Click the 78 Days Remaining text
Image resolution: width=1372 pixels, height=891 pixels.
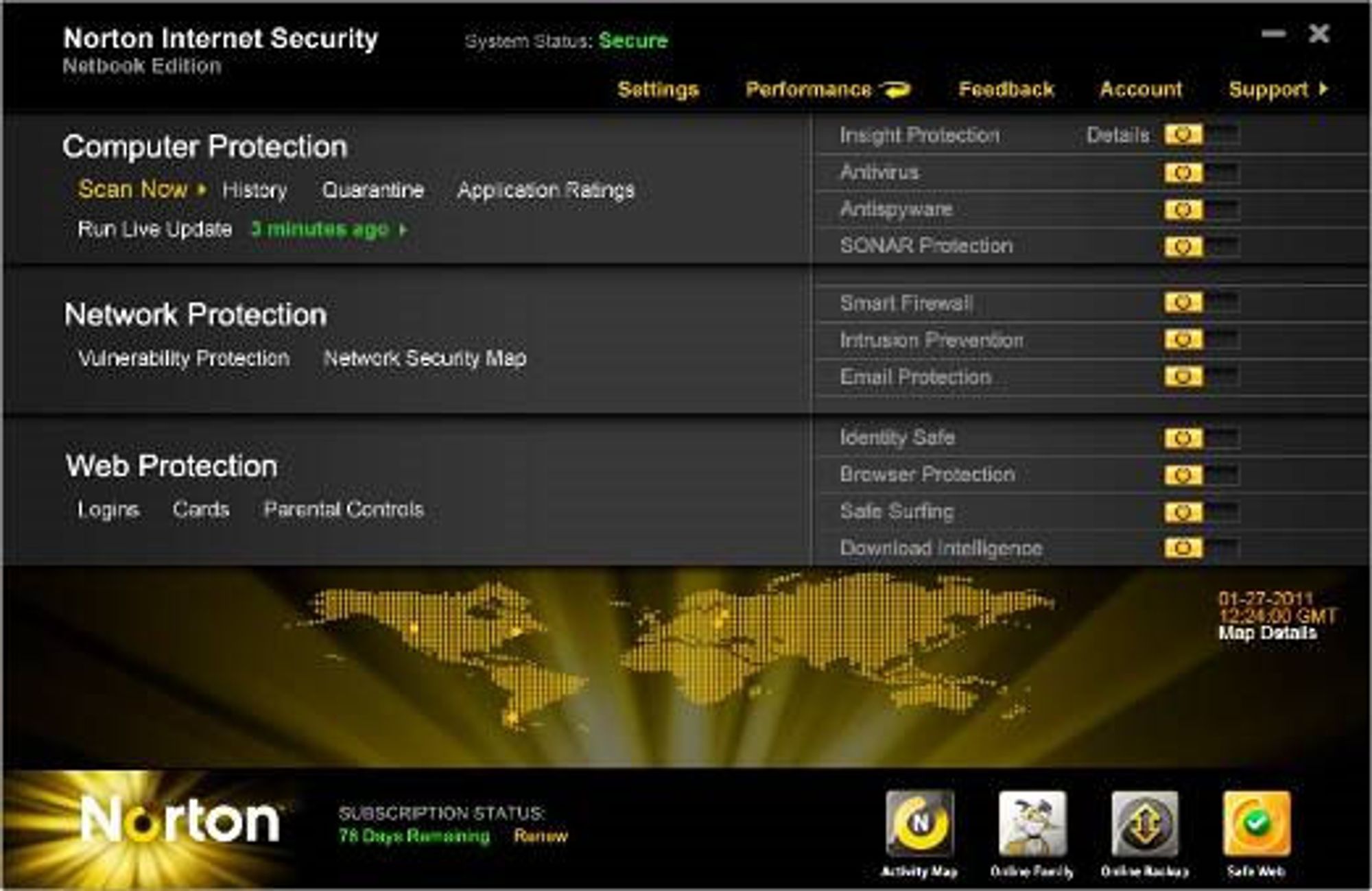coord(414,836)
